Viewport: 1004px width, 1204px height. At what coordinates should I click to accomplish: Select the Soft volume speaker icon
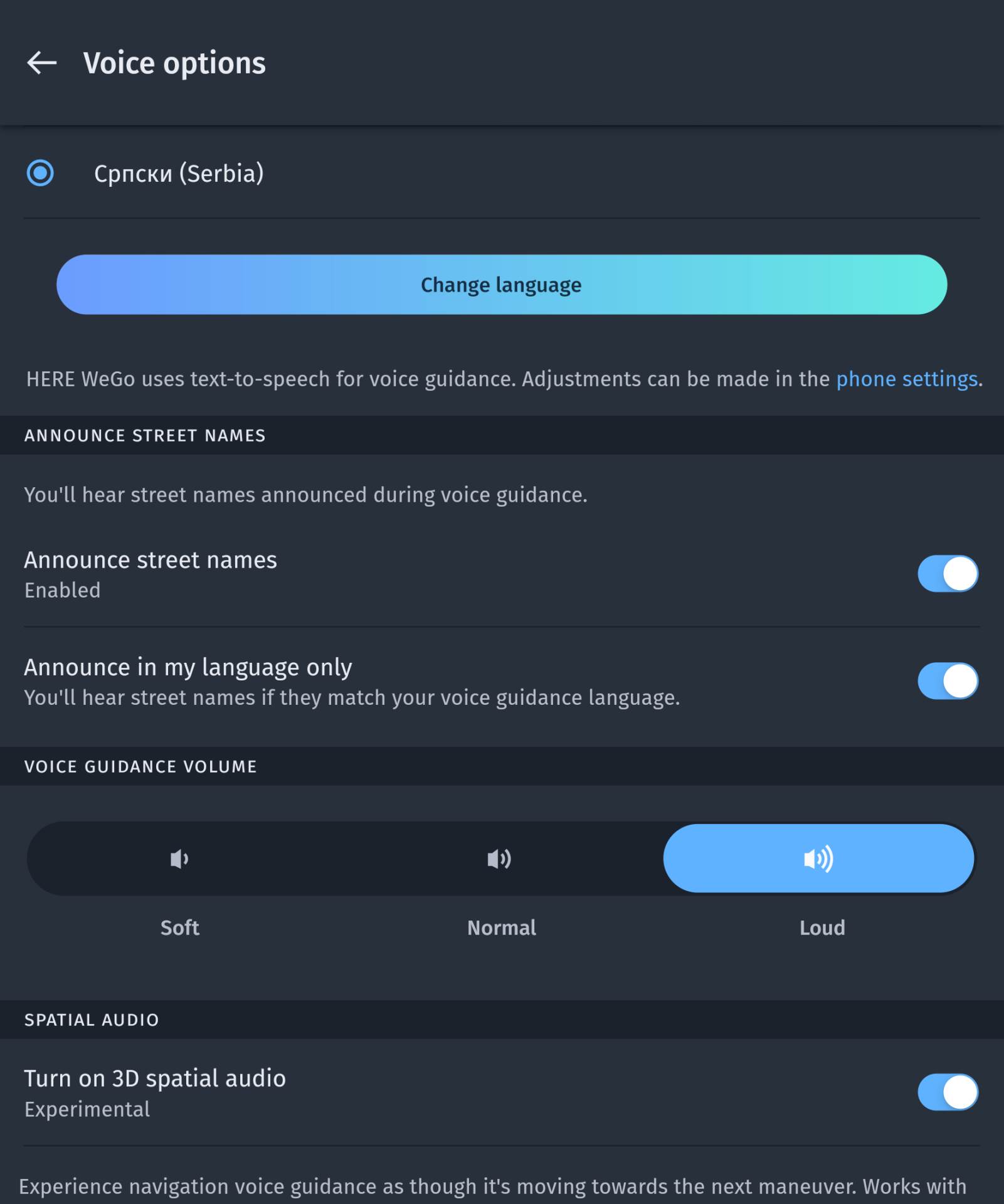pos(179,858)
